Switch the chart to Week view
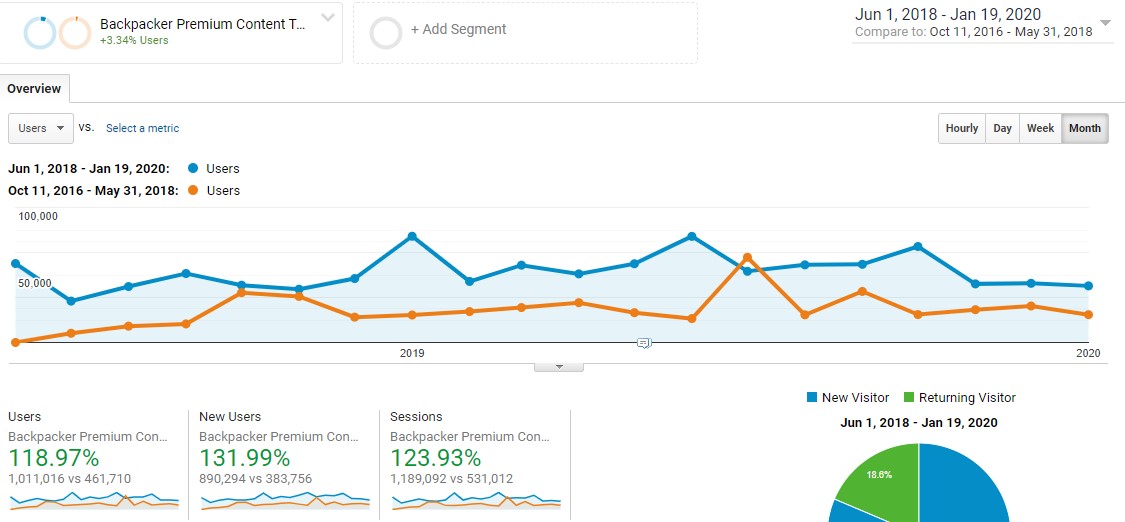This screenshot has height=522, width=1125. (x=1040, y=128)
